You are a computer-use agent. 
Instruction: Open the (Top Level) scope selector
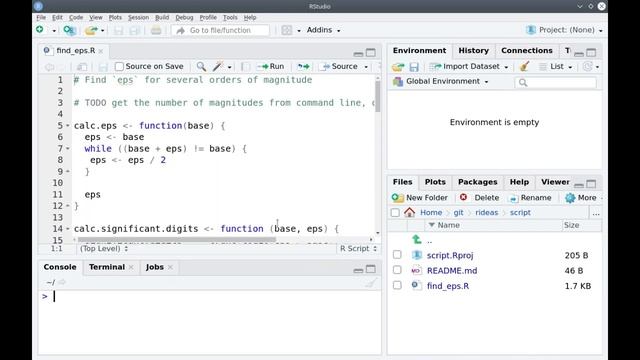(104, 248)
